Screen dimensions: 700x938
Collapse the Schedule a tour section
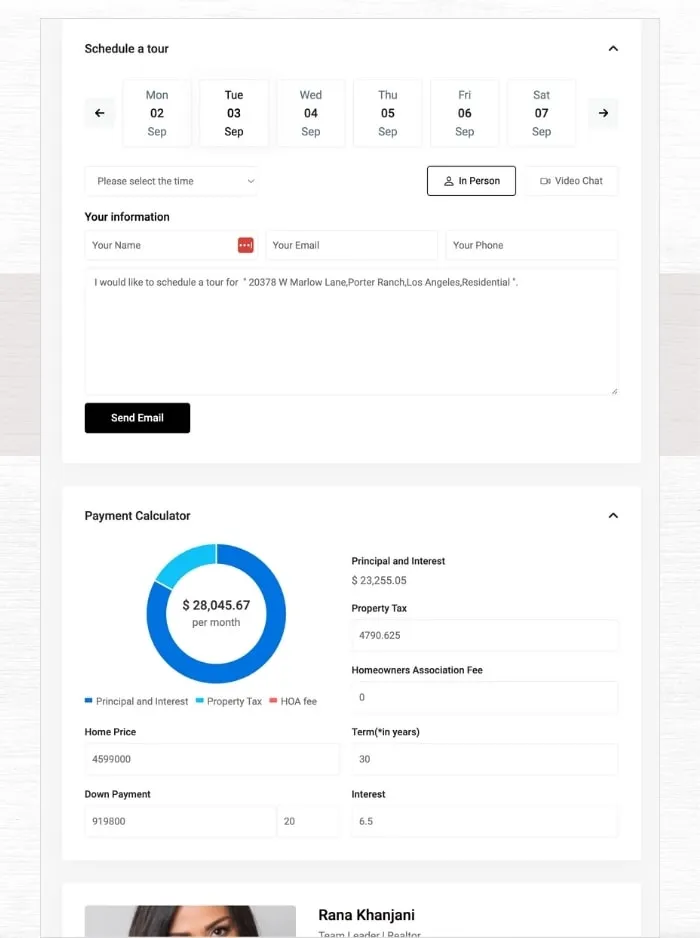point(613,48)
